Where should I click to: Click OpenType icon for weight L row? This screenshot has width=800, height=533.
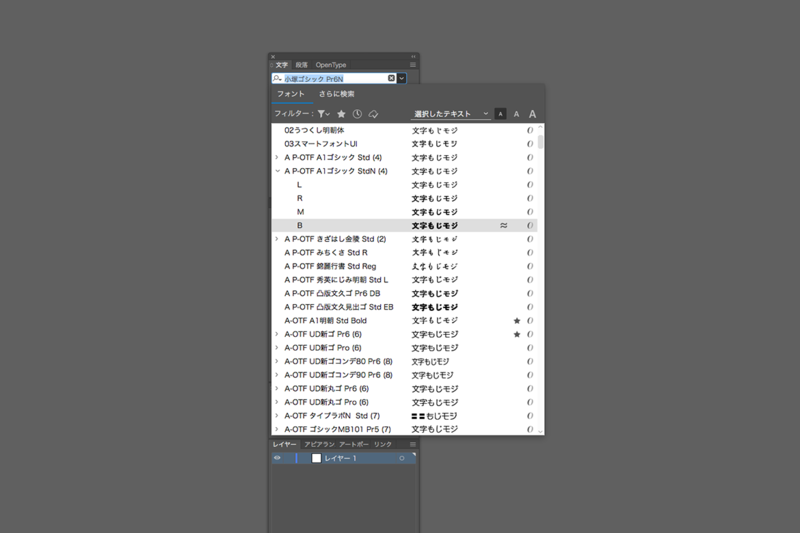point(530,185)
